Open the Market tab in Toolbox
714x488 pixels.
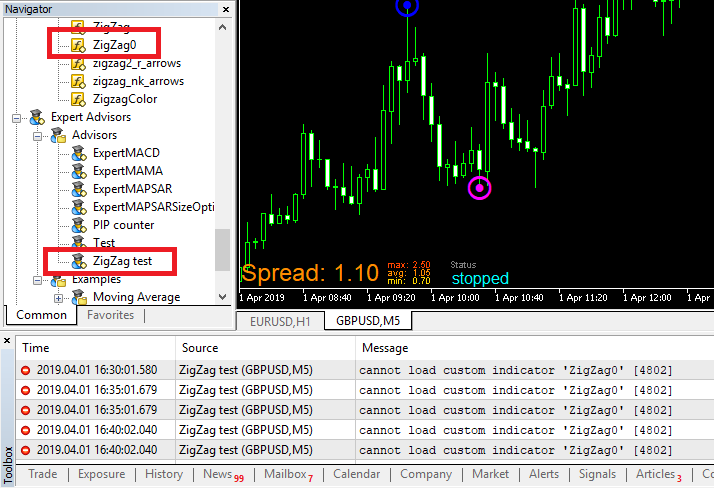490,474
